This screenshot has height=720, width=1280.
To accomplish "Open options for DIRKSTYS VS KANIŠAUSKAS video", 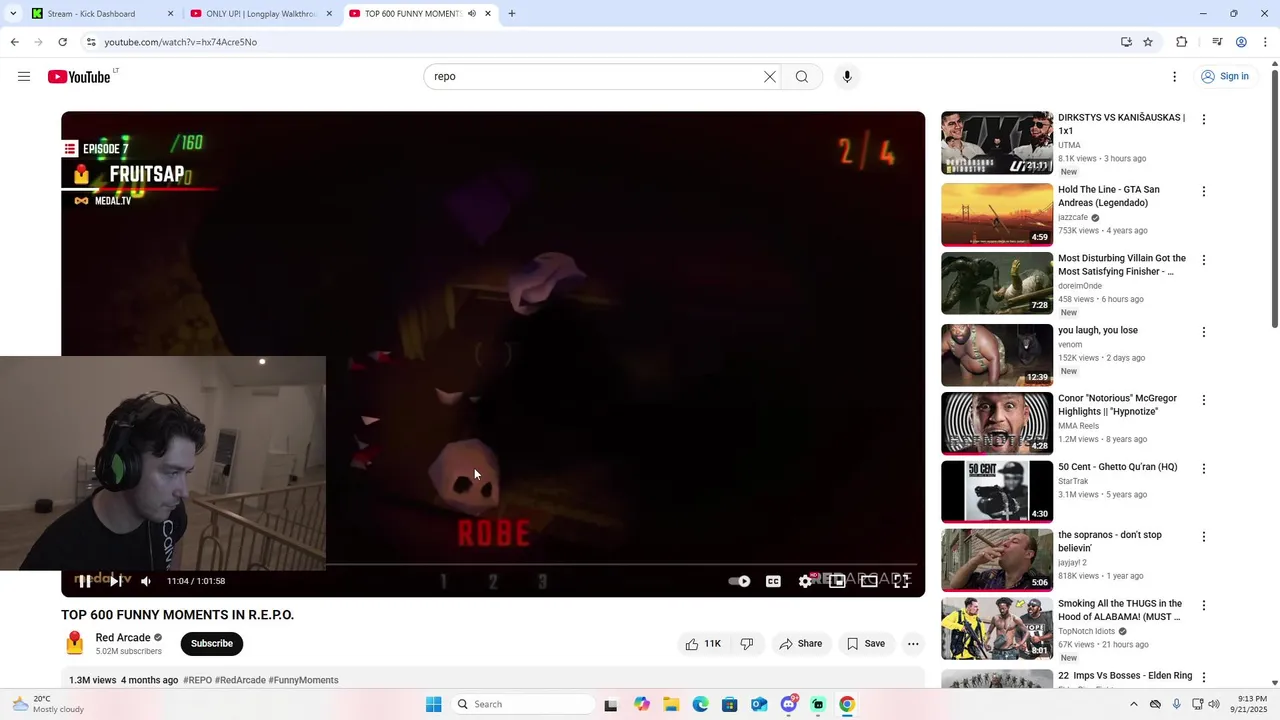I will [x=1204, y=119].
